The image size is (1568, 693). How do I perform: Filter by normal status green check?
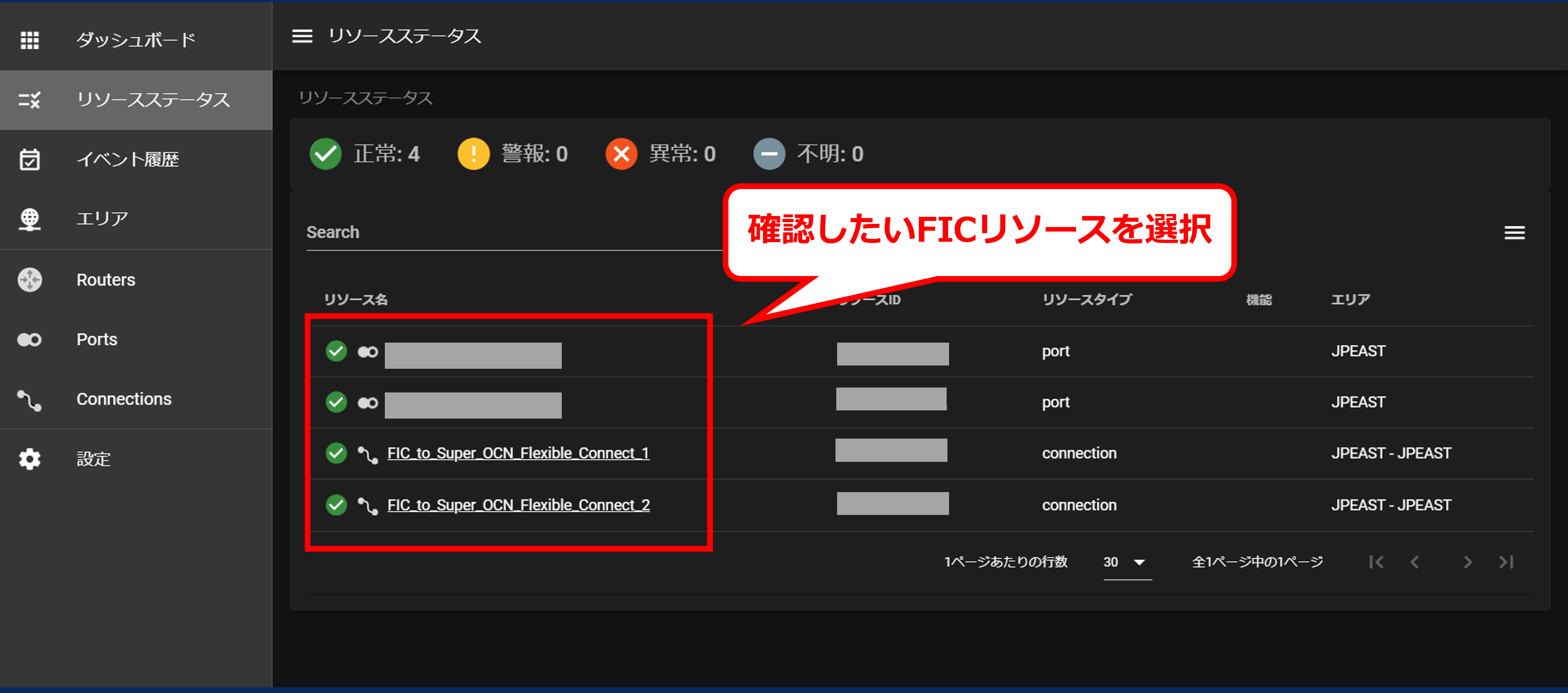click(326, 154)
